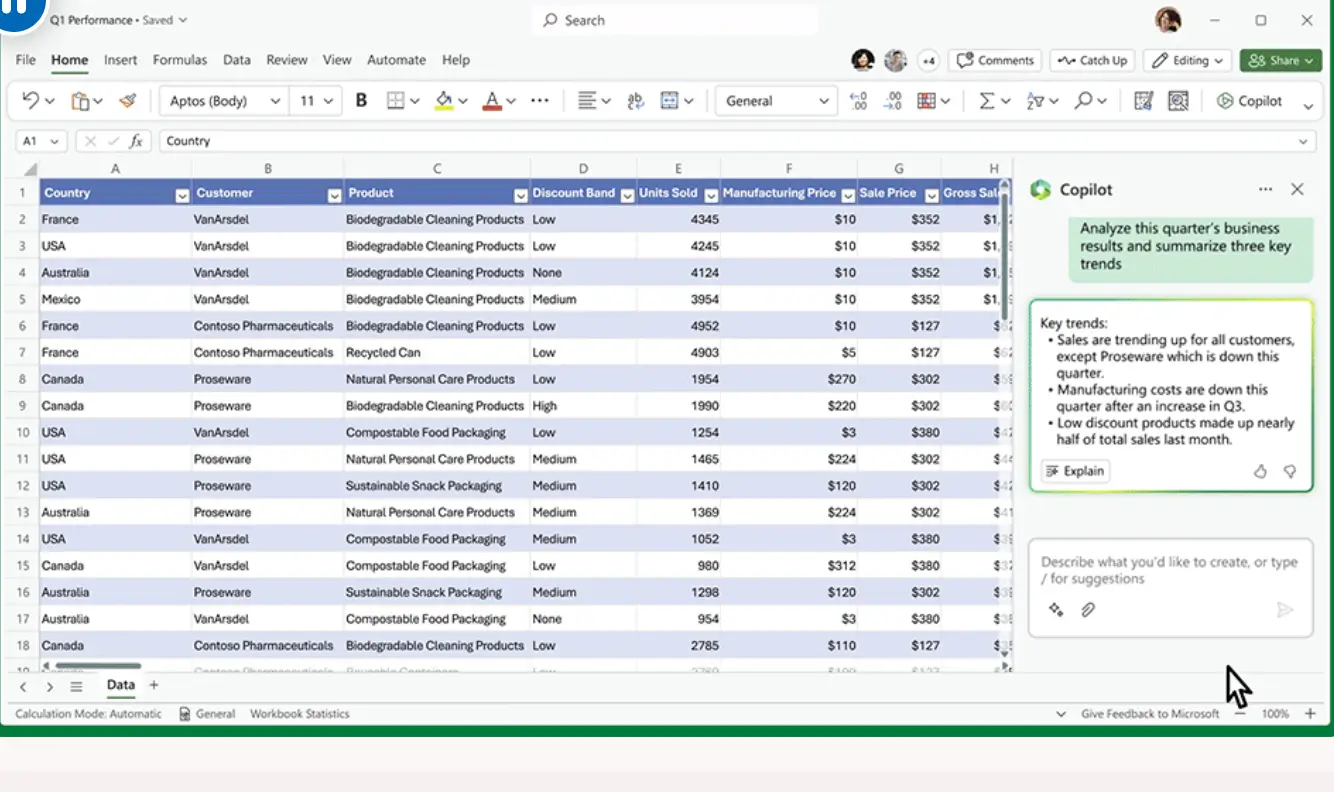1334x792 pixels.
Task: Click the Undo arrow icon
Action: click(x=30, y=101)
